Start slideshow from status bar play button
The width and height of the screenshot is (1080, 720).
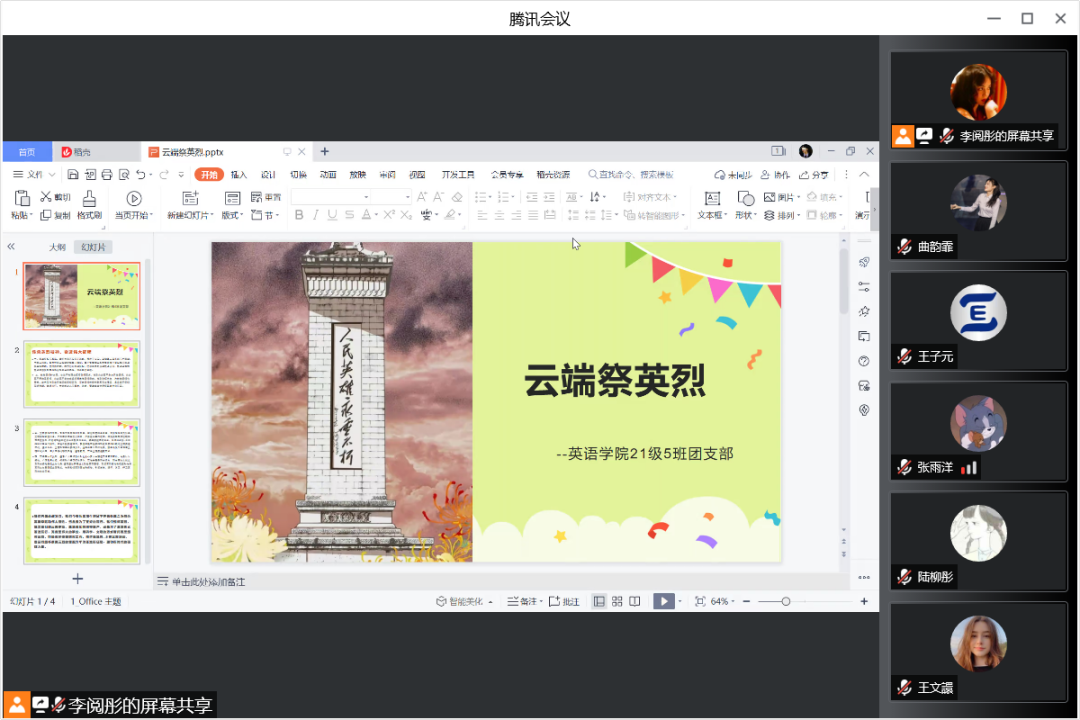tap(663, 601)
